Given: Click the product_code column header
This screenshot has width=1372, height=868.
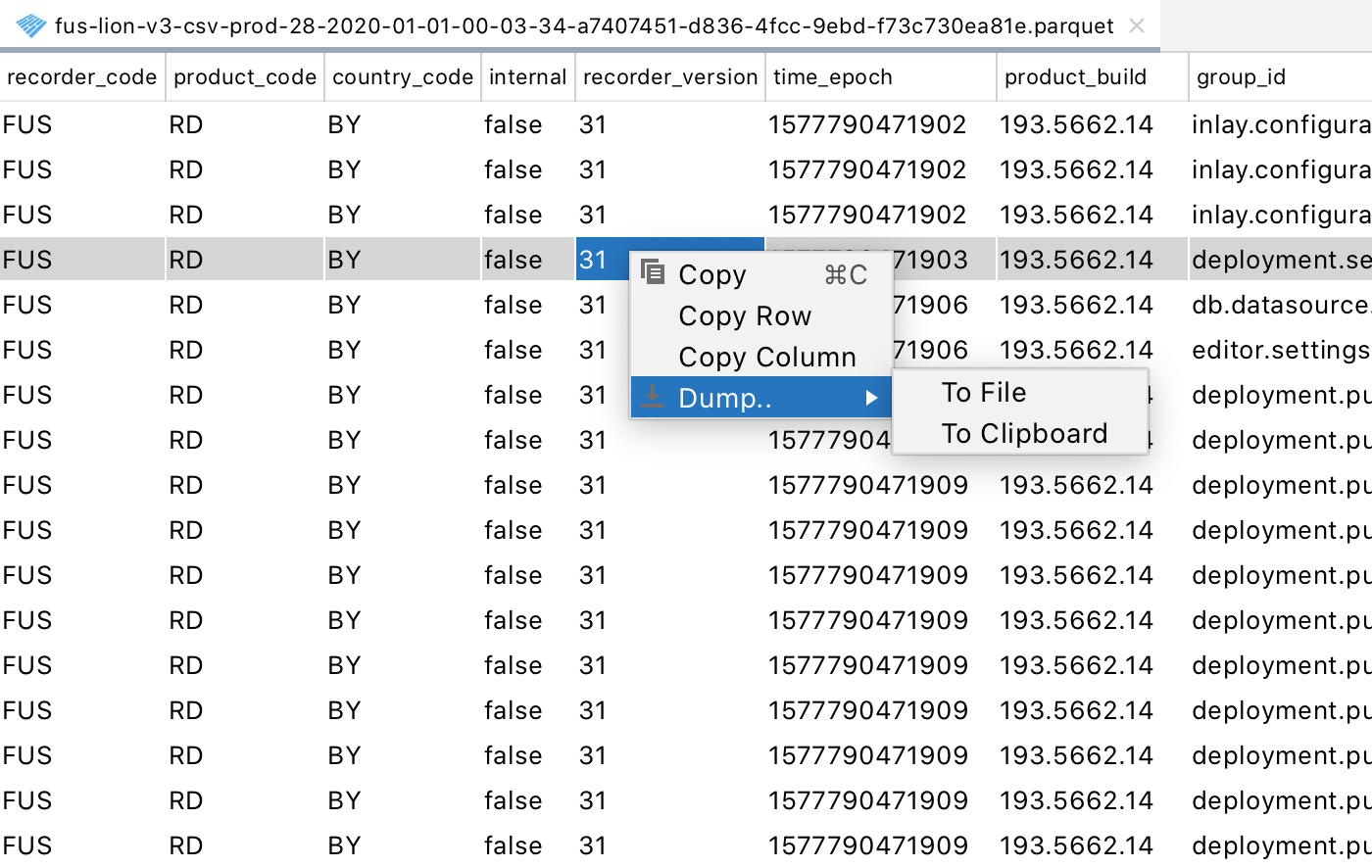Looking at the screenshot, I should [x=245, y=77].
